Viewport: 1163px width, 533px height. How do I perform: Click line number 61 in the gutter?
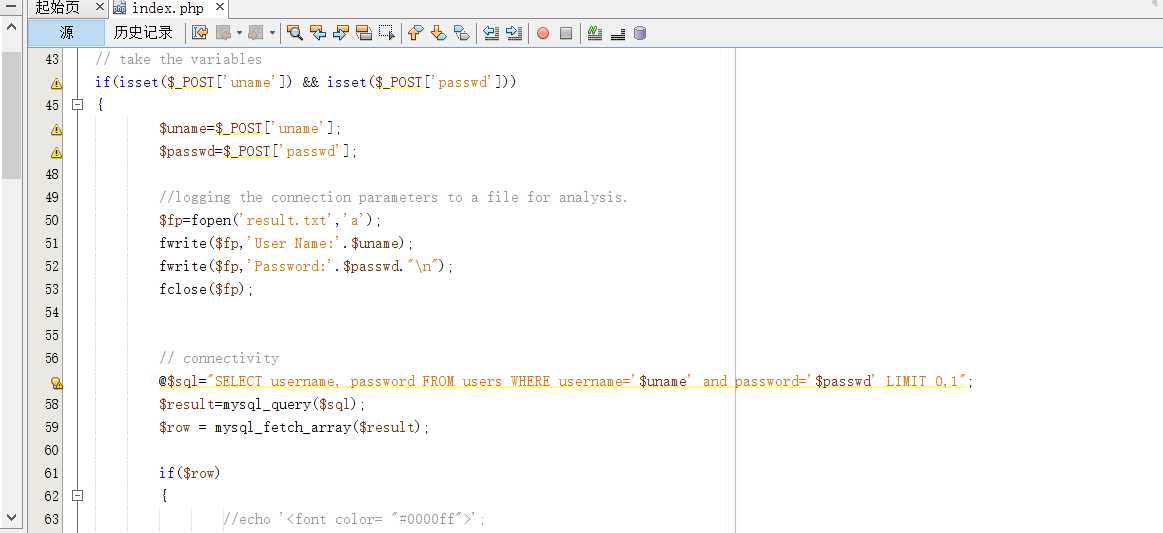pos(52,473)
